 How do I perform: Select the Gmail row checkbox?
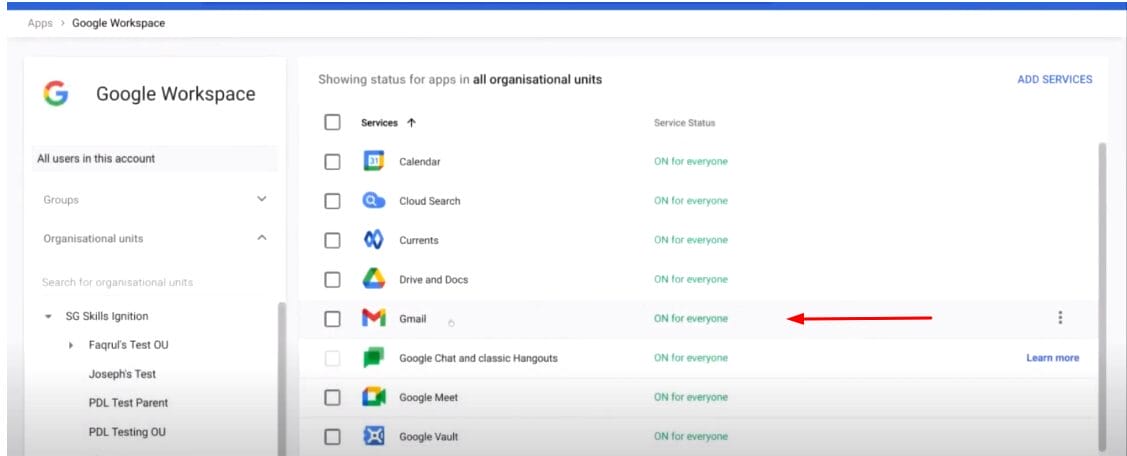click(x=332, y=319)
